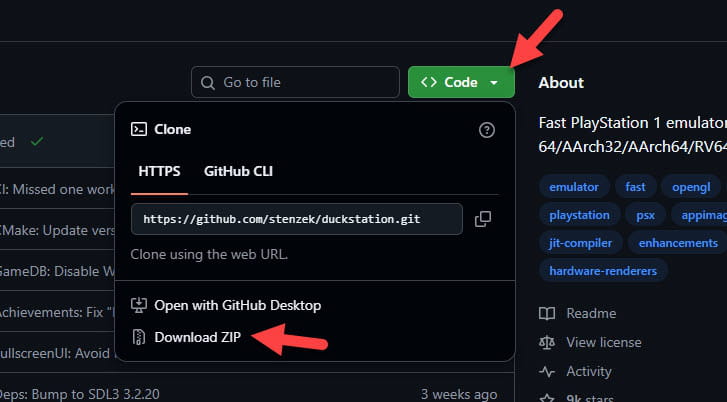
Task: Switch to the HTTPS tab
Action: [159, 171]
